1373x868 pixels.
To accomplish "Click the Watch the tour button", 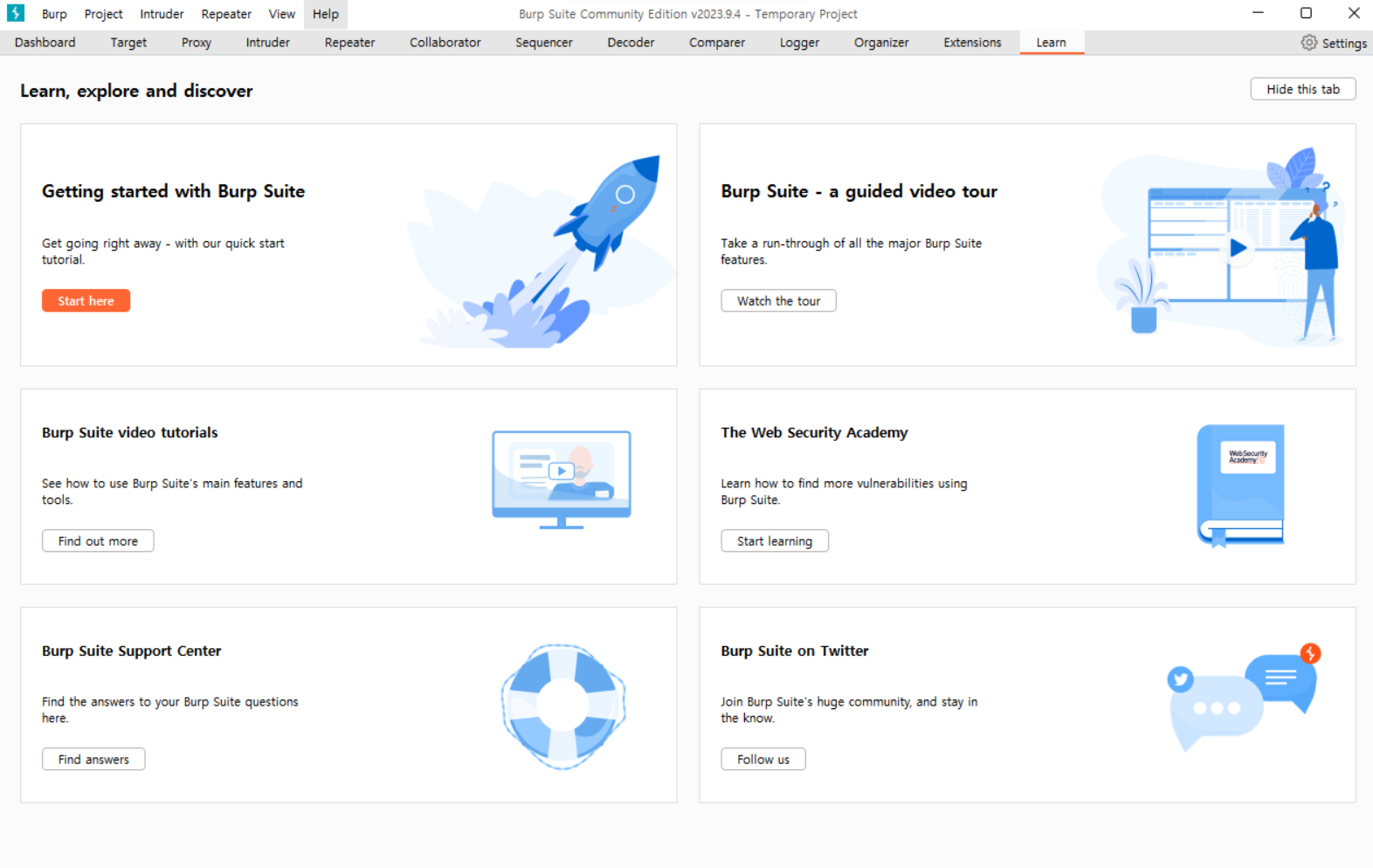I will point(778,300).
